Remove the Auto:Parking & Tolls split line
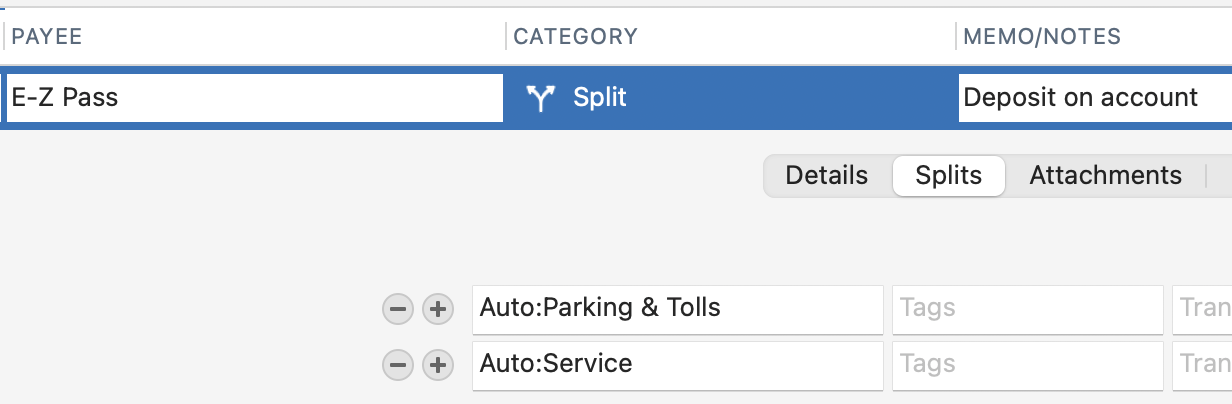 pyautogui.click(x=398, y=309)
